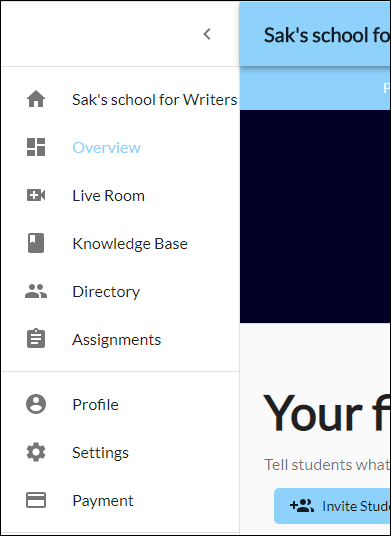This screenshot has width=391, height=536.
Task: Collapse the sidebar with the left chevron
Action: pyautogui.click(x=207, y=34)
